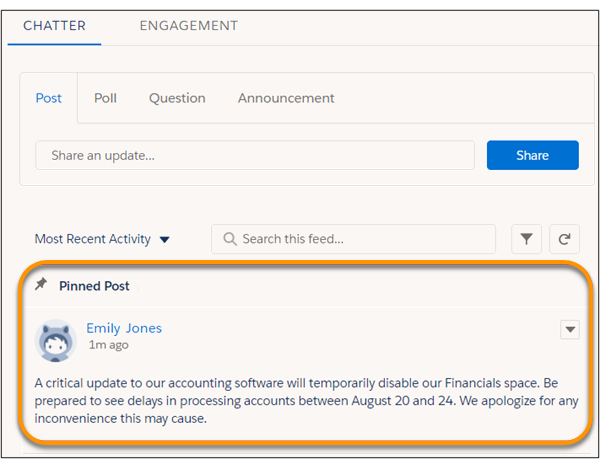600x472 pixels.
Task: Switch to the ENGAGEMENT tab
Action: point(189,25)
